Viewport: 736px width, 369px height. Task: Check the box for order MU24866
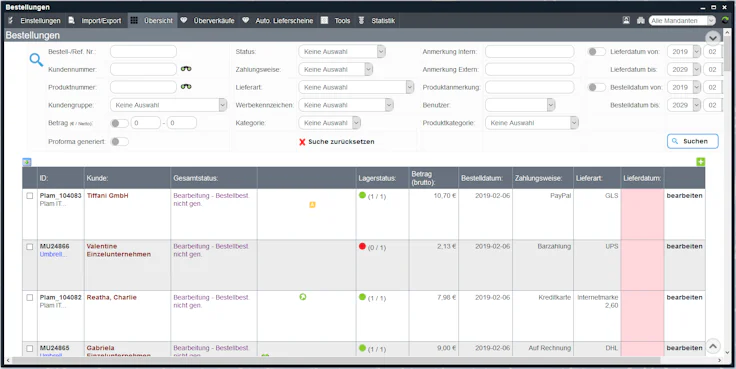30,246
